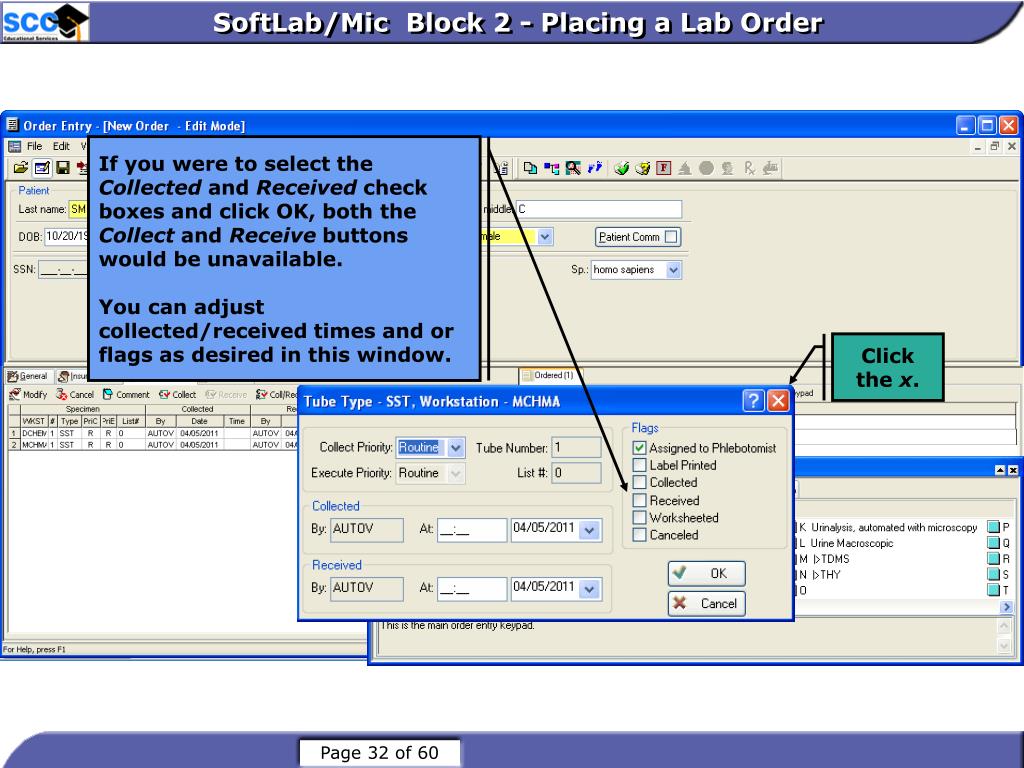Check the Collected flag

click(x=639, y=483)
